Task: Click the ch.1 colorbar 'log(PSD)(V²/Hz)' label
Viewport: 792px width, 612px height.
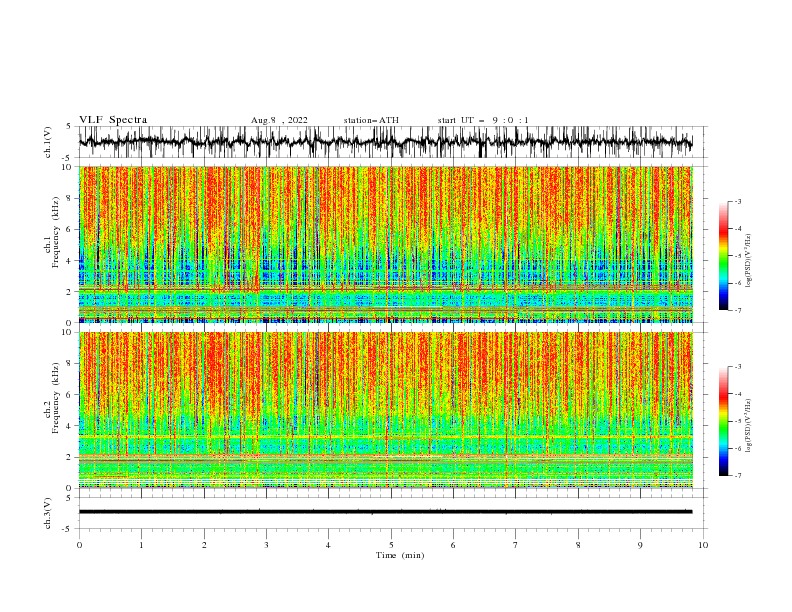Action: pos(748,261)
